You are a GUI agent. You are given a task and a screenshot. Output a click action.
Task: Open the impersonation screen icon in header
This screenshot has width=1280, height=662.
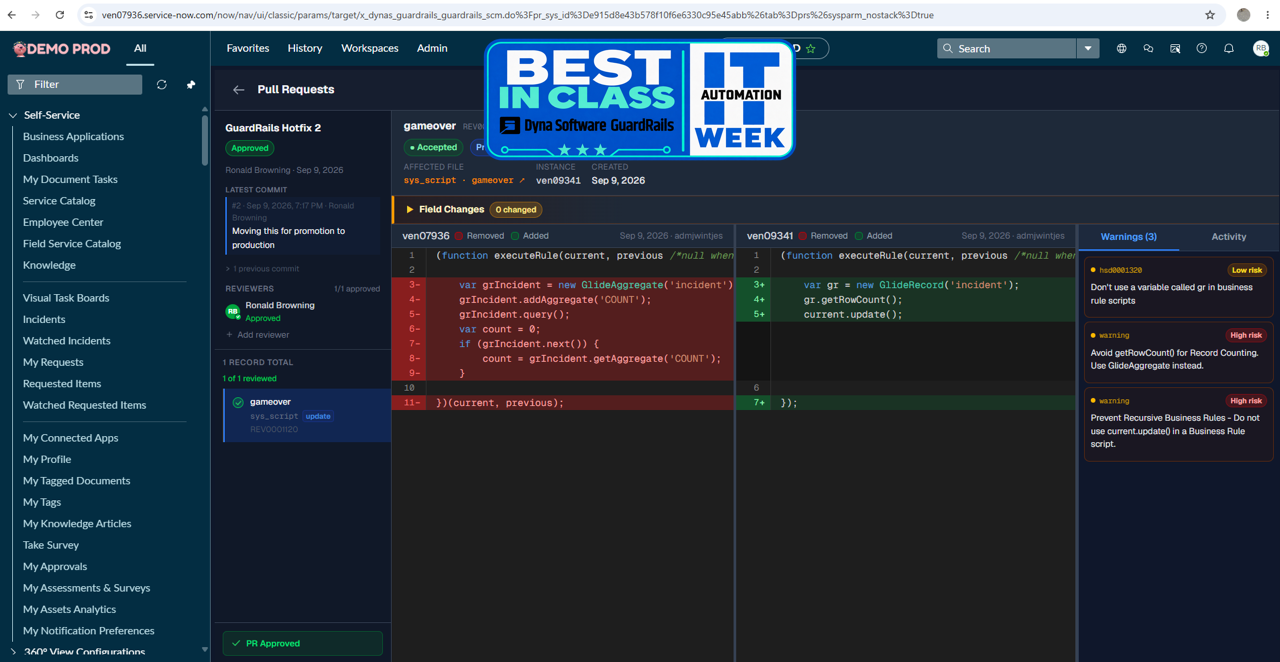[1175, 48]
